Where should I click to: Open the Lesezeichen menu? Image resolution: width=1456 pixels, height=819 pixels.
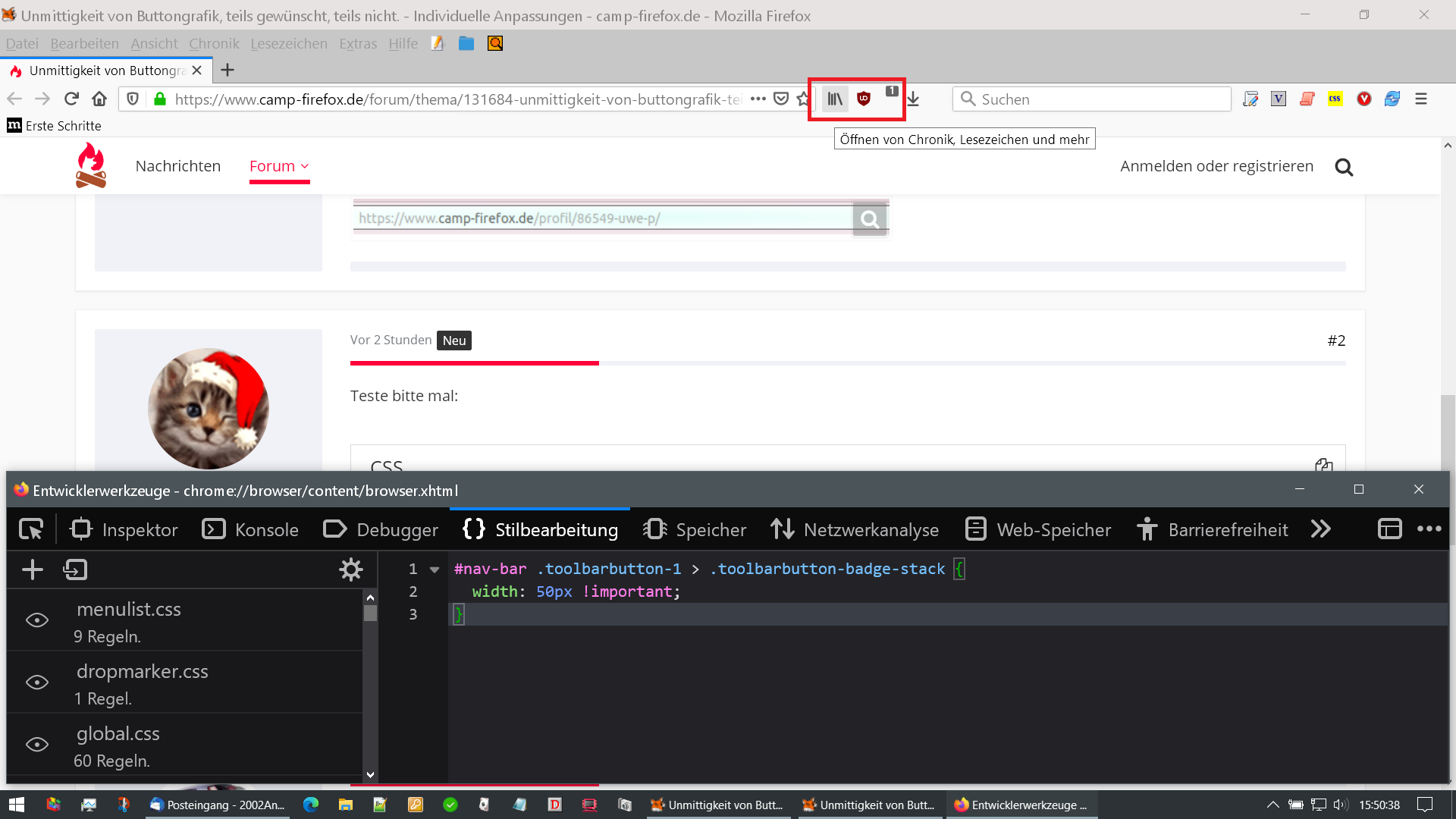point(288,44)
